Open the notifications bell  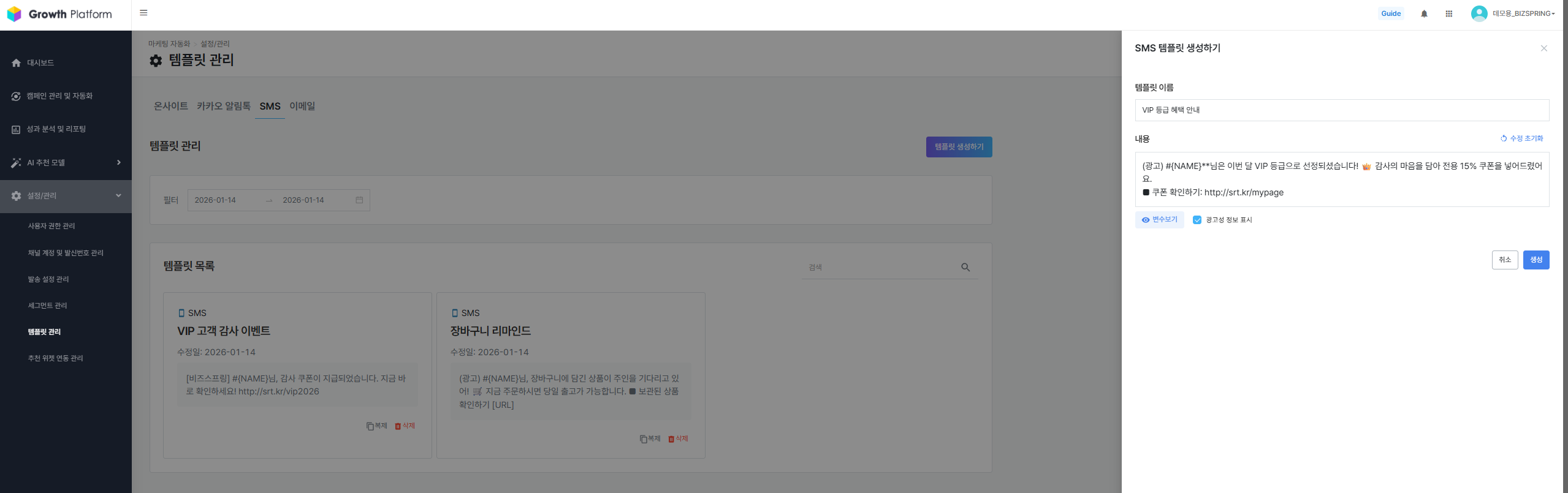pyautogui.click(x=1424, y=14)
